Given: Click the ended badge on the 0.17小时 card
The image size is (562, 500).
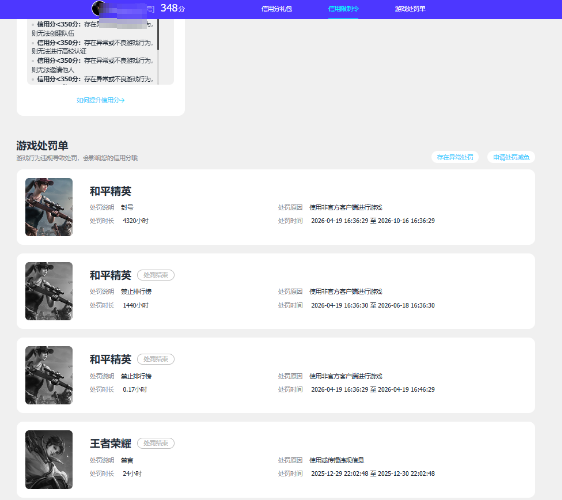Looking at the screenshot, I should point(156,359).
